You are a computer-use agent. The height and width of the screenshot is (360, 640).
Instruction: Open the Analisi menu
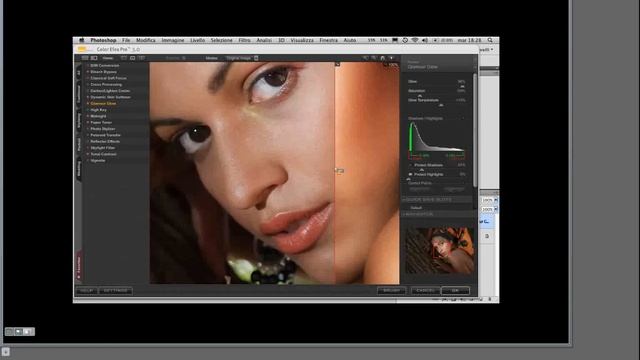pos(264,40)
